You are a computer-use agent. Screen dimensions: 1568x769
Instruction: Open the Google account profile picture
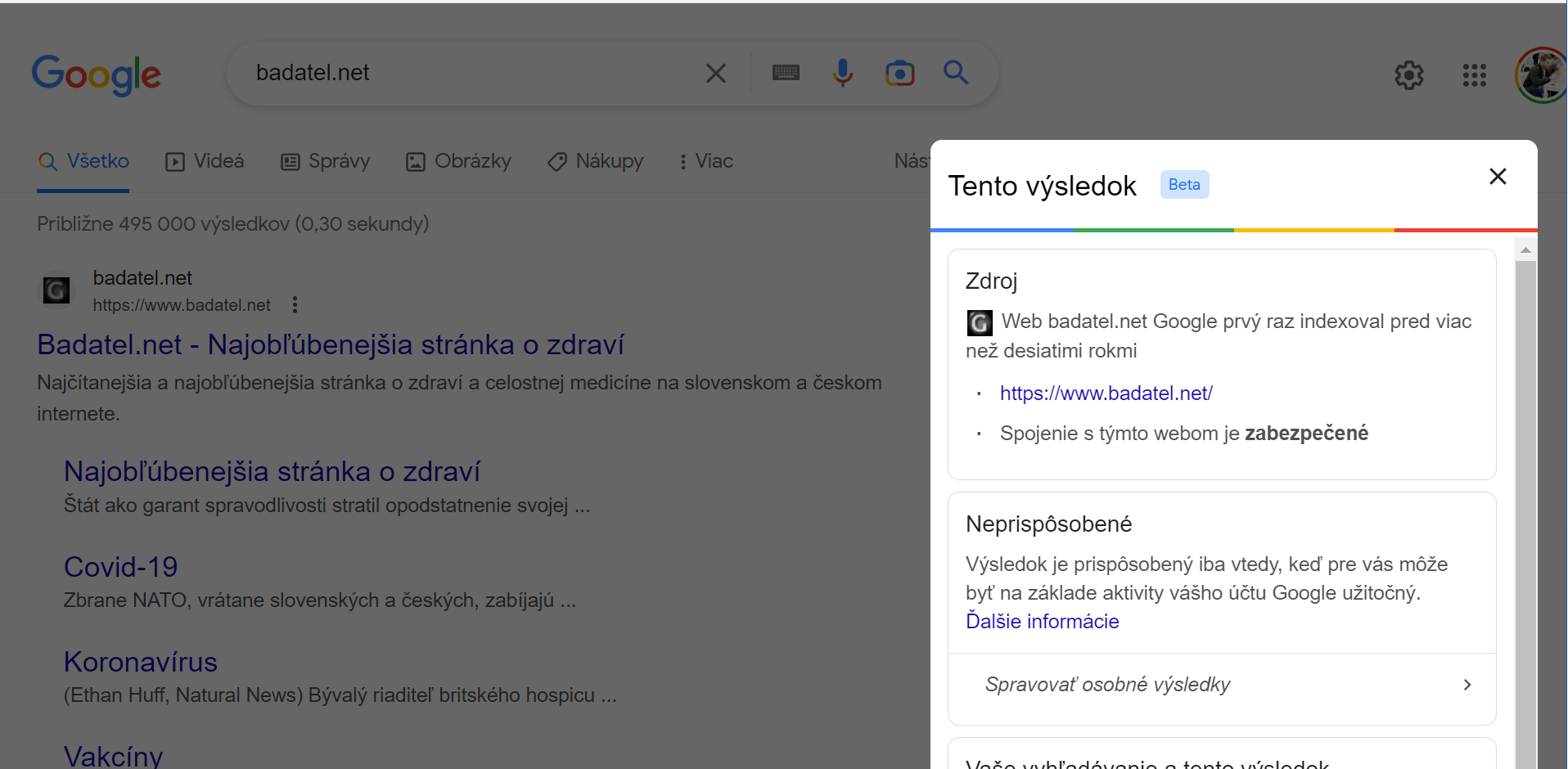click(1541, 76)
